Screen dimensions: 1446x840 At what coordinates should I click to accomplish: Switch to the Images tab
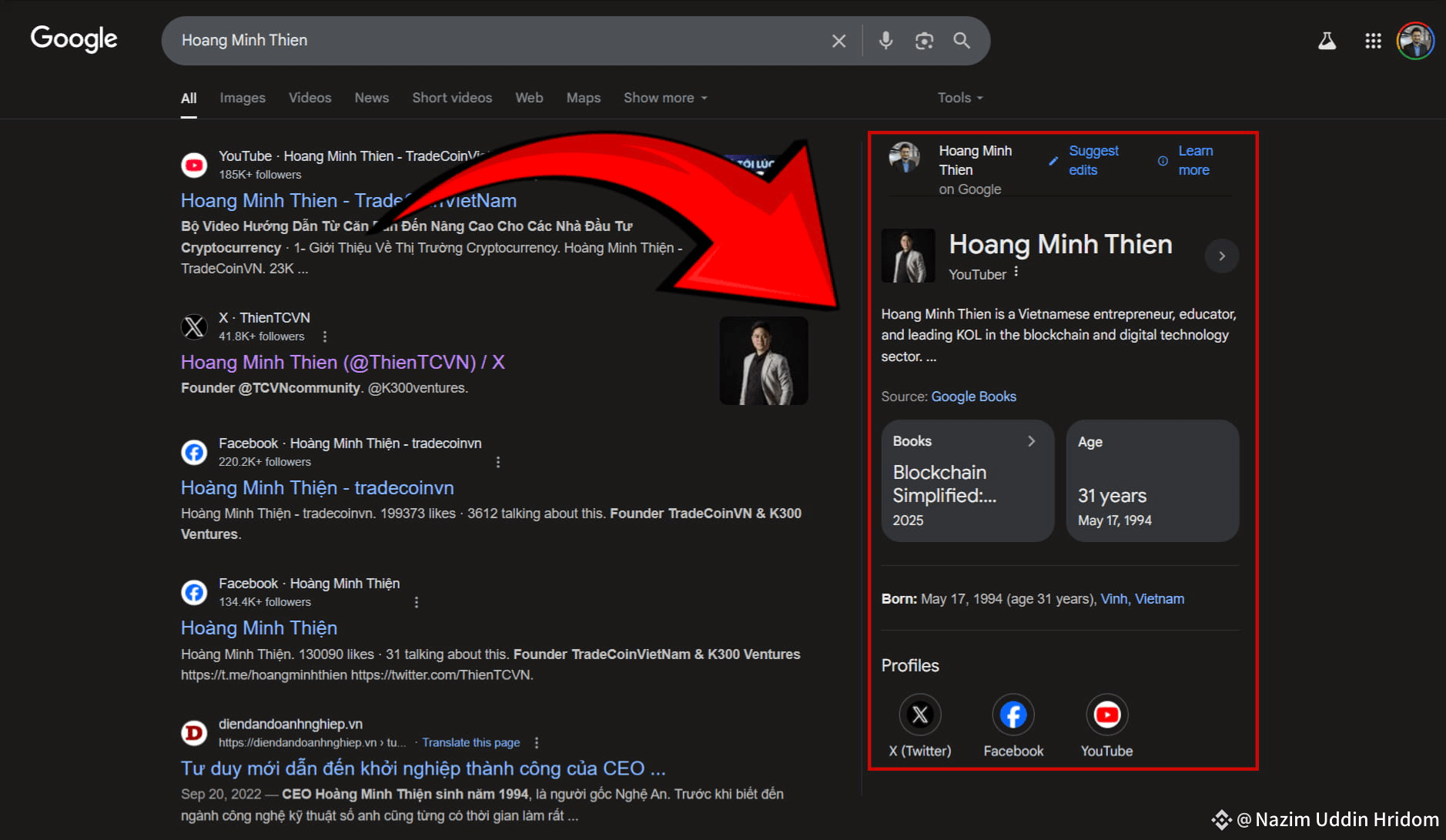pyautogui.click(x=242, y=98)
